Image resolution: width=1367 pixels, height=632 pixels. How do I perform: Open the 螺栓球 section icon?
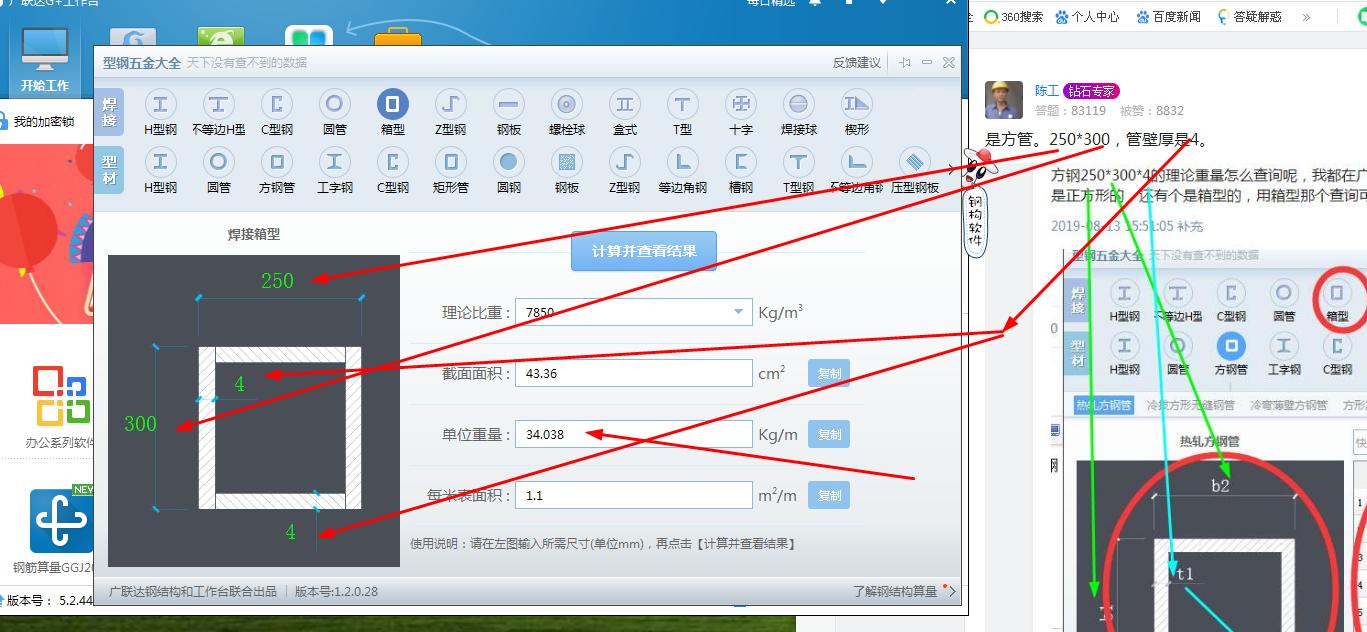(x=566, y=104)
